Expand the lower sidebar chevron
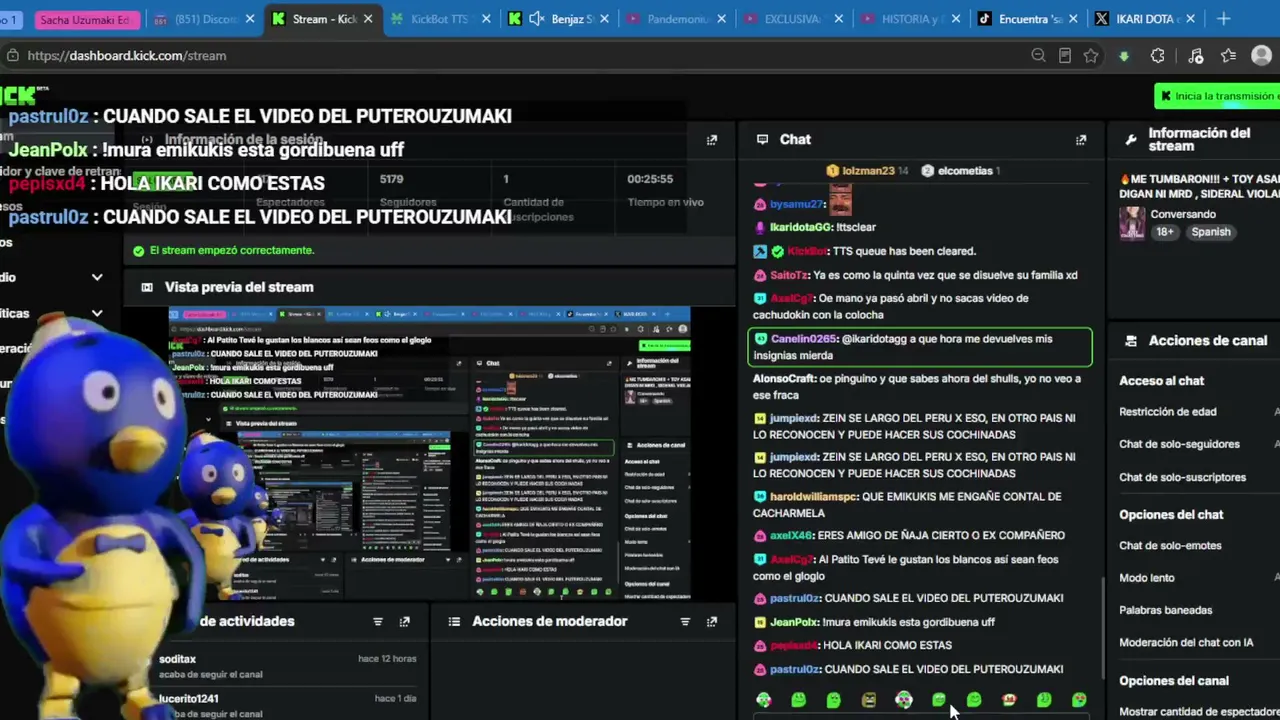 pyautogui.click(x=97, y=314)
